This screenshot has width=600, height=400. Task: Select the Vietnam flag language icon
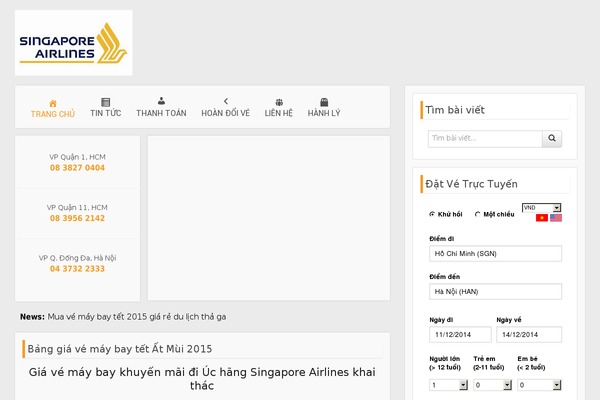[x=542, y=218]
